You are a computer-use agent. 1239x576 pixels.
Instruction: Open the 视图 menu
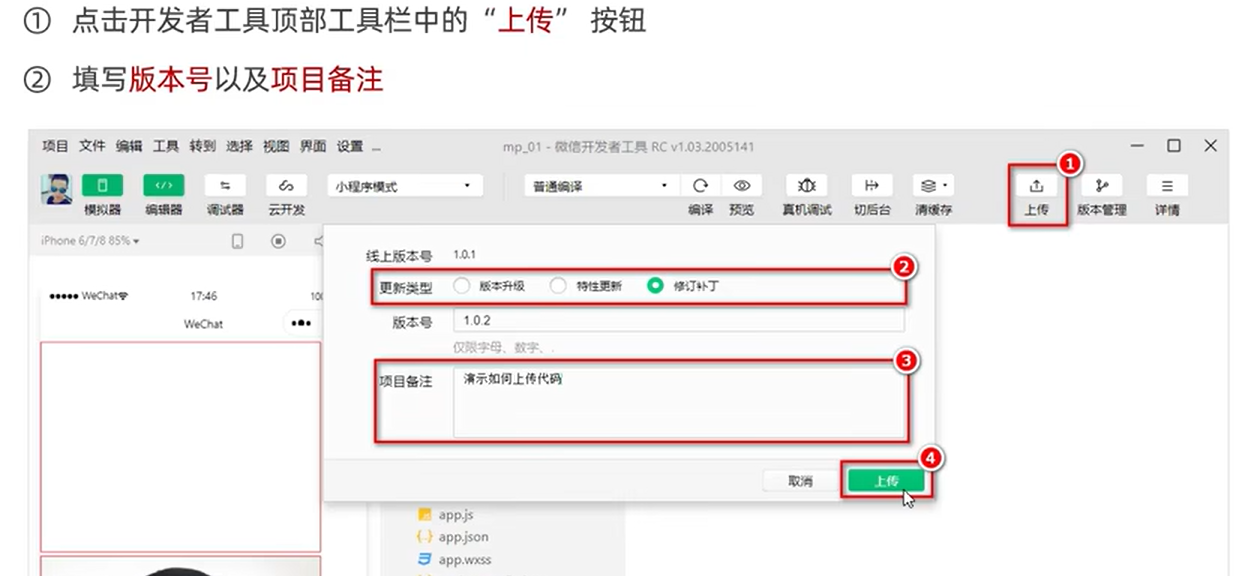click(x=276, y=146)
